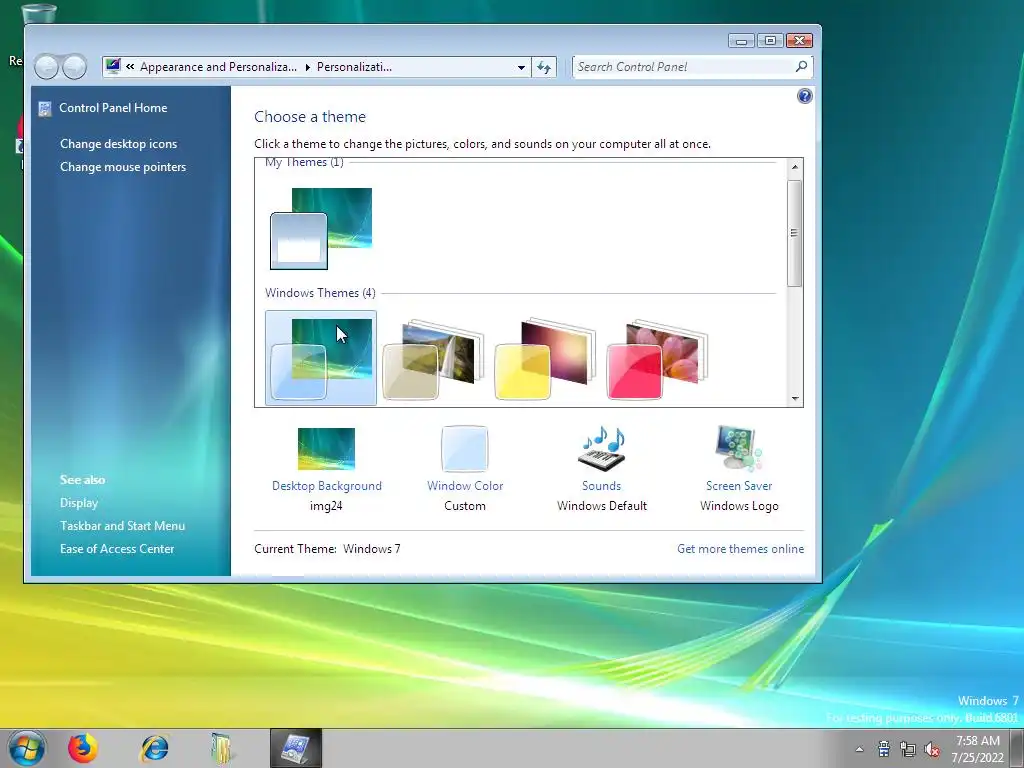Click Appearance and Personaliza... breadcrumb

pyautogui.click(x=218, y=67)
